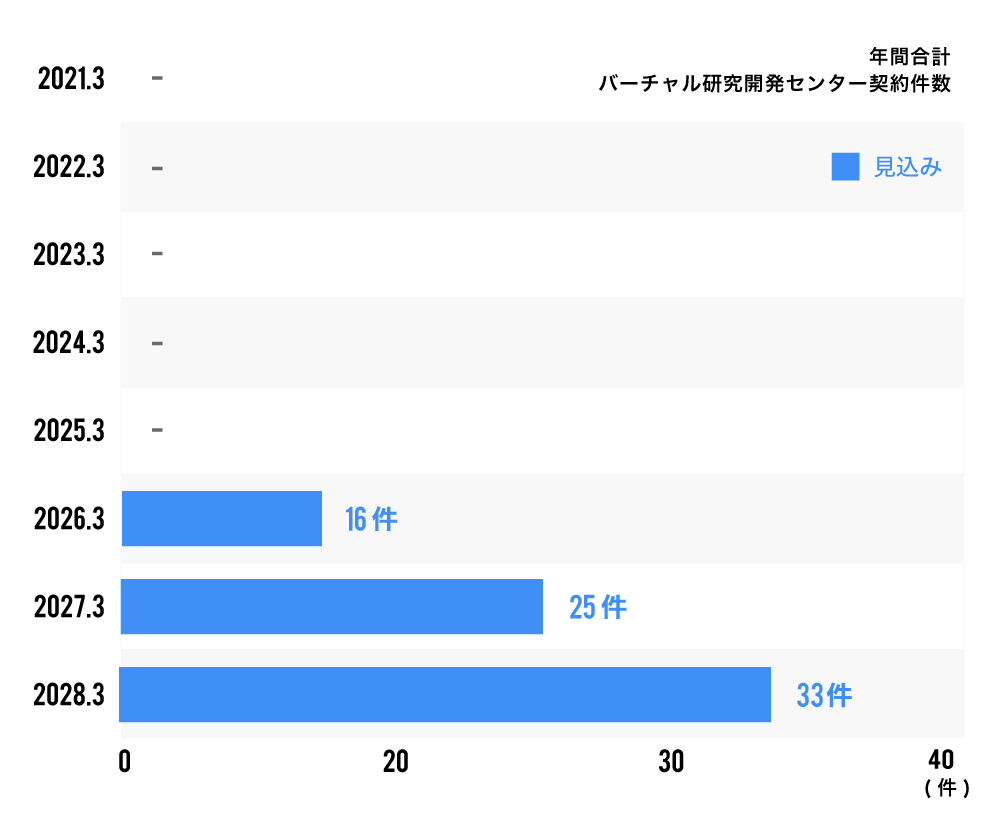This screenshot has height=814, width=1000.
Task: Click the 2028.3 year label
Action: point(69,695)
